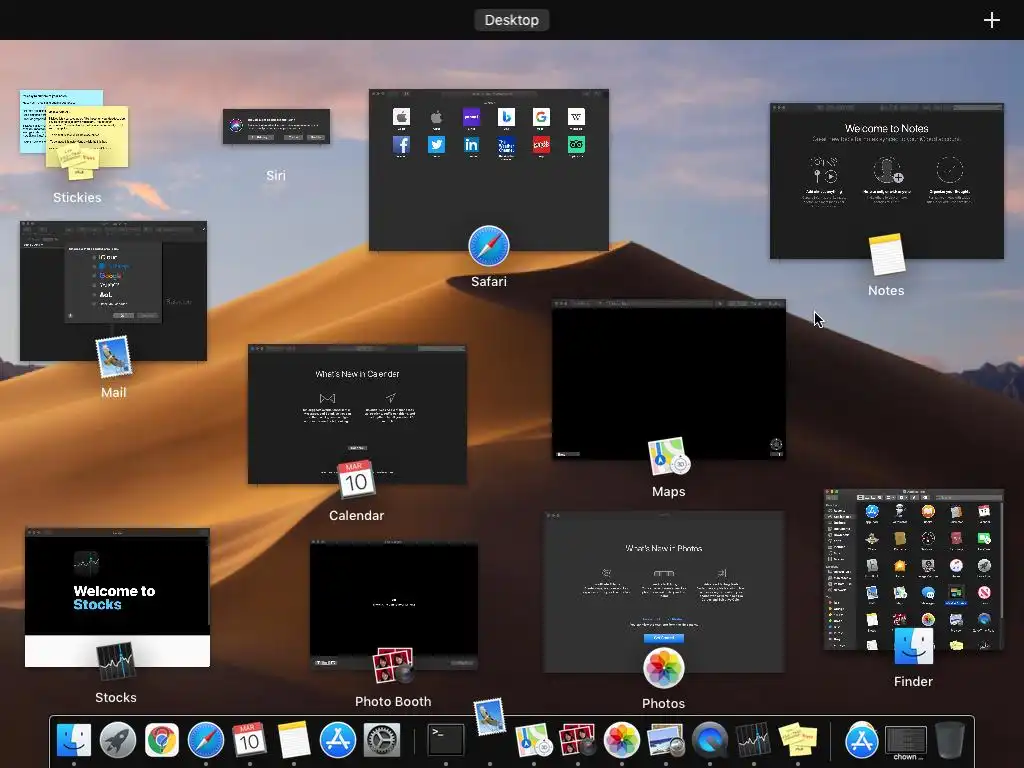Click the raised Mail stamp icon in Dock
Viewport: 1024px width, 768px height.
(x=490, y=716)
